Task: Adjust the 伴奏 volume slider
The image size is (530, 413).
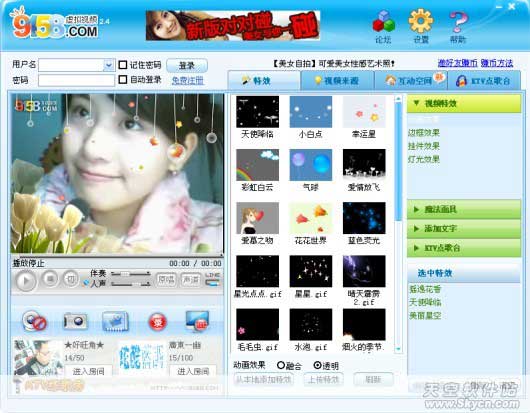Action: [131, 273]
